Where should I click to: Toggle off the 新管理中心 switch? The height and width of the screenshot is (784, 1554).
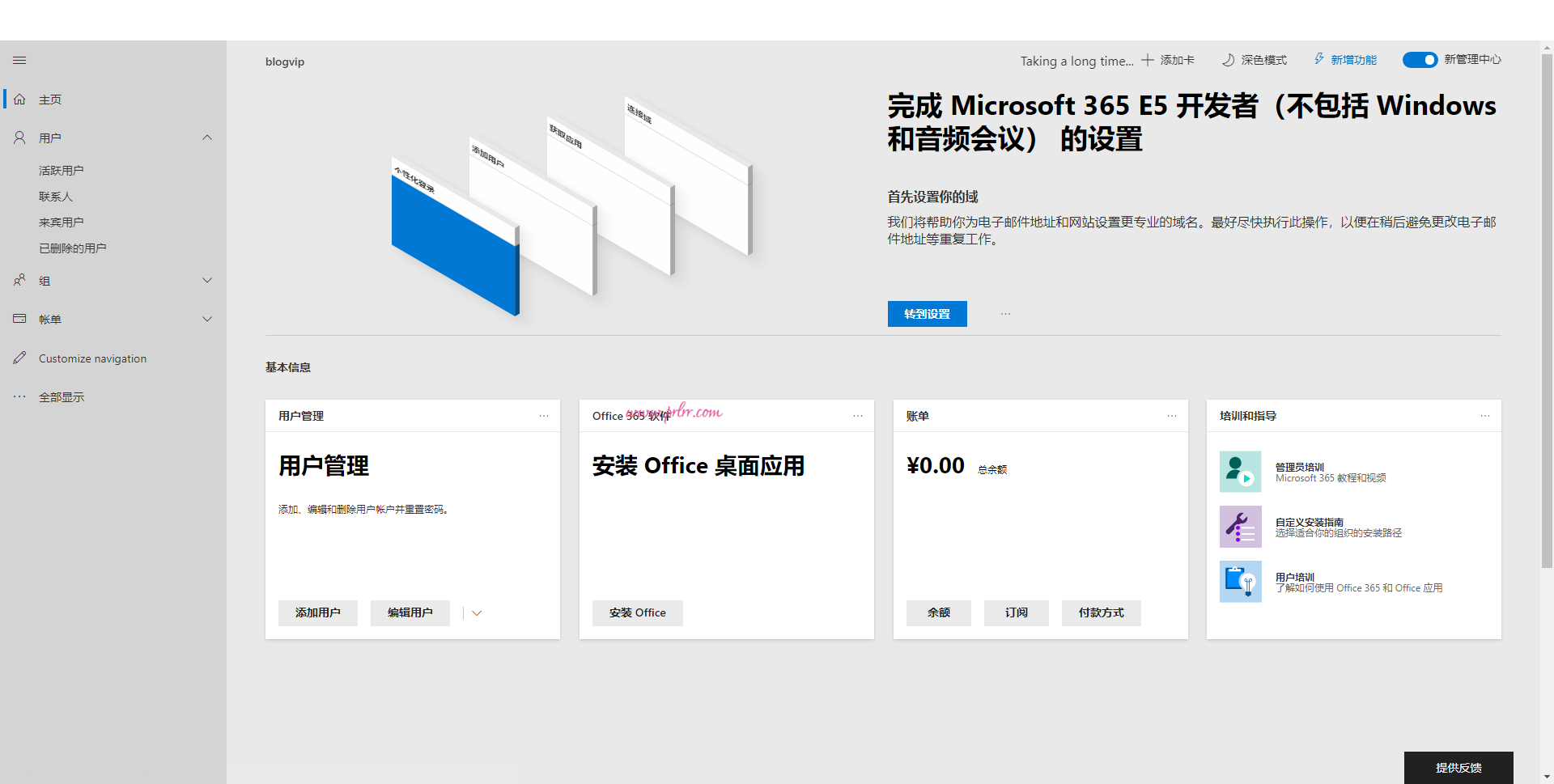click(x=1420, y=59)
